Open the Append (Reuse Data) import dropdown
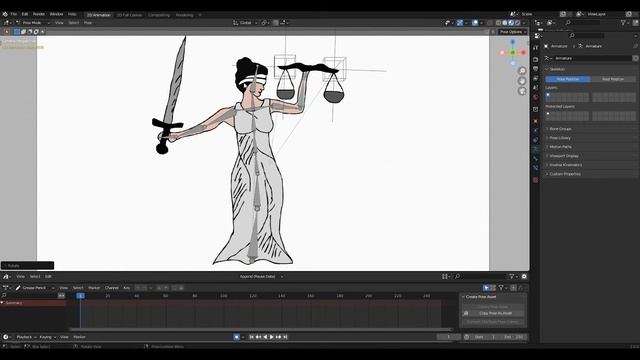 261,277
